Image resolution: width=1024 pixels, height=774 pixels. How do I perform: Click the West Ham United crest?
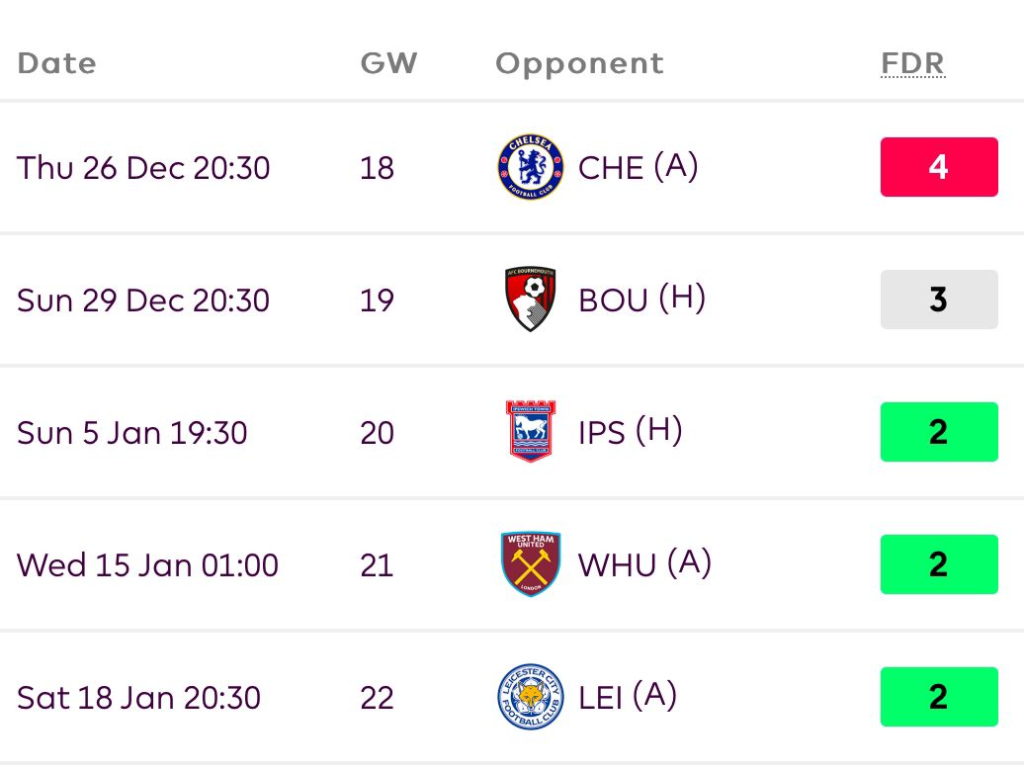point(530,564)
